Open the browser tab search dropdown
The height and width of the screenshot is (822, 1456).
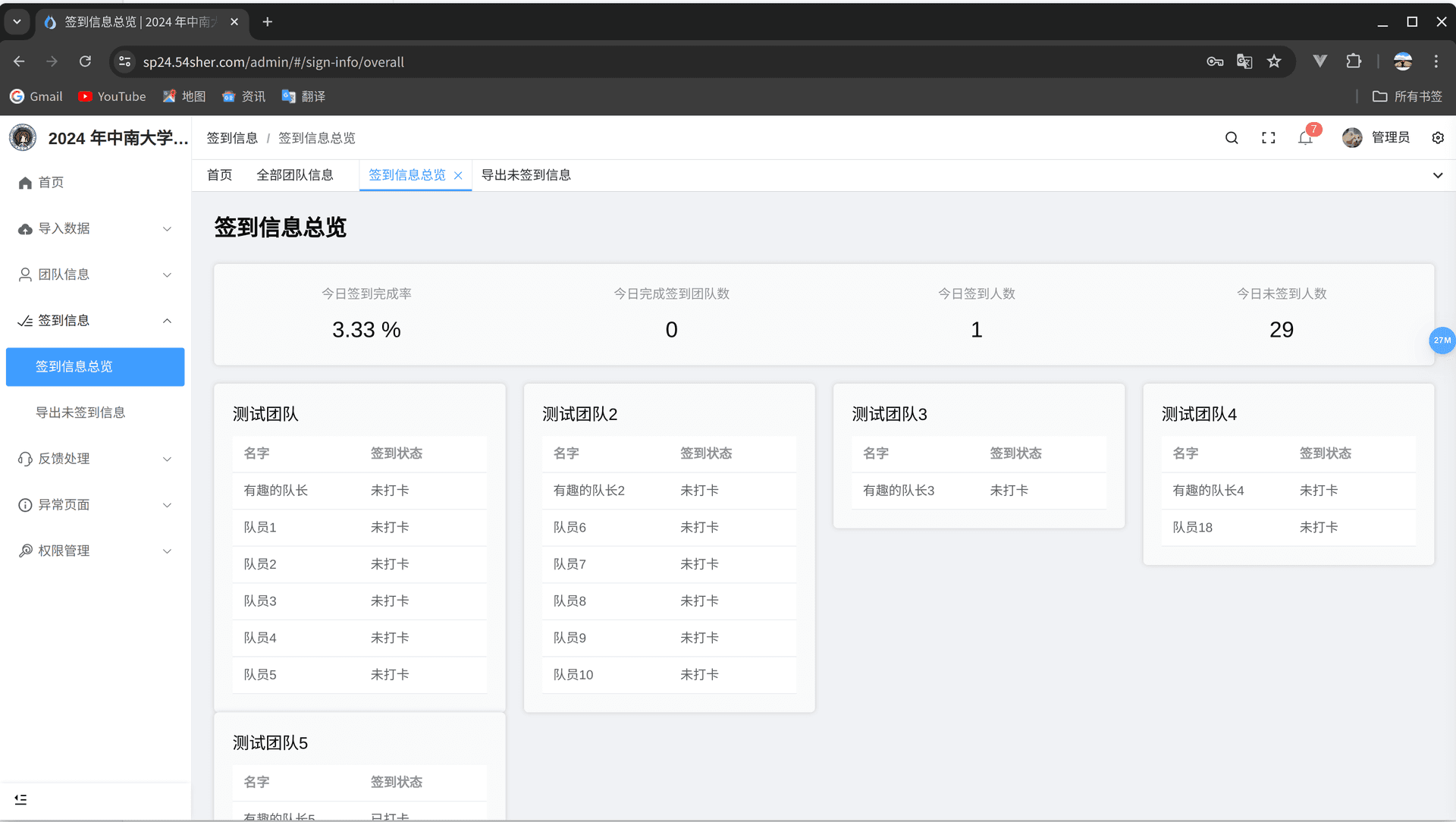pos(17,22)
